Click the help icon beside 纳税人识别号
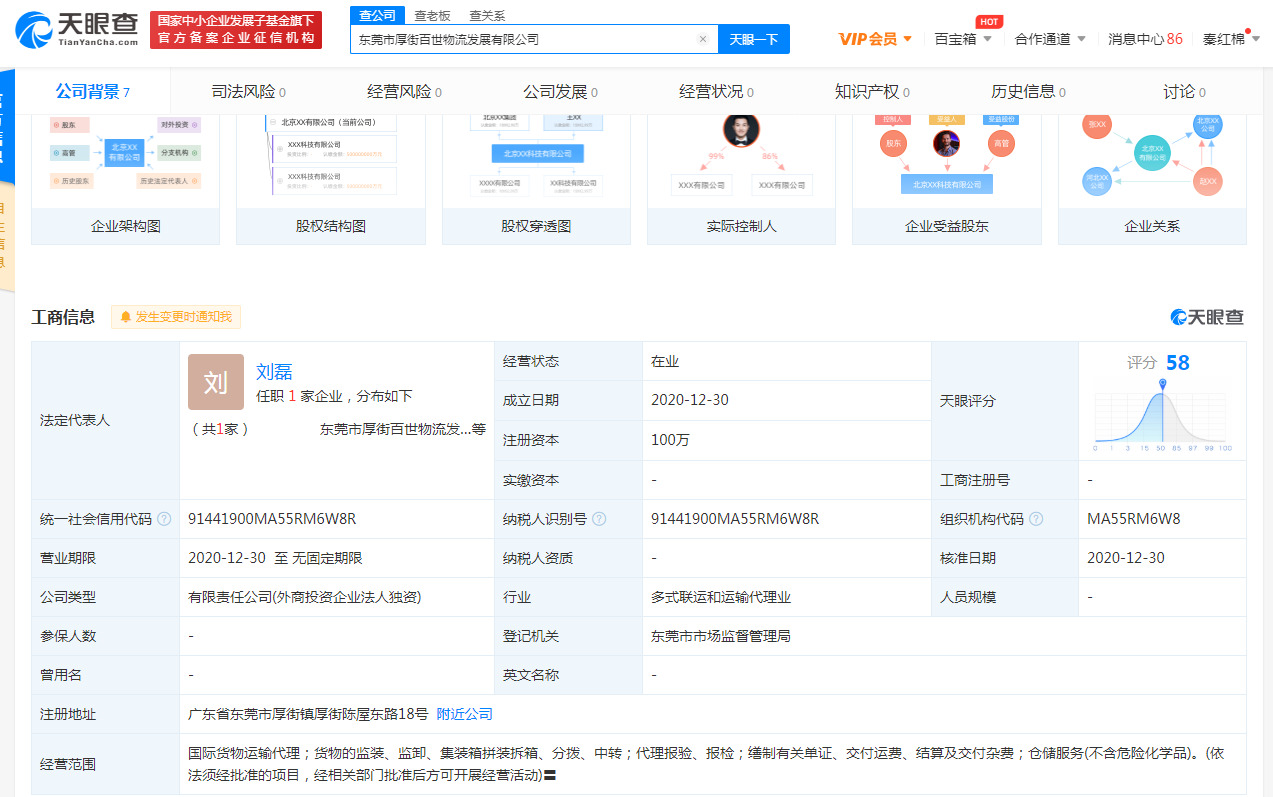Viewport: 1273px width, 797px height. 599,519
